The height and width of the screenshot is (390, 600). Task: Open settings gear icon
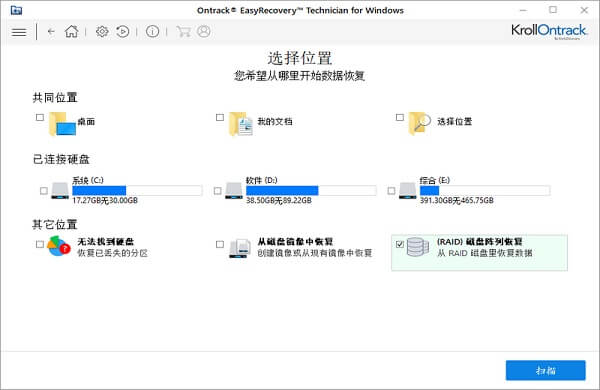pos(102,31)
